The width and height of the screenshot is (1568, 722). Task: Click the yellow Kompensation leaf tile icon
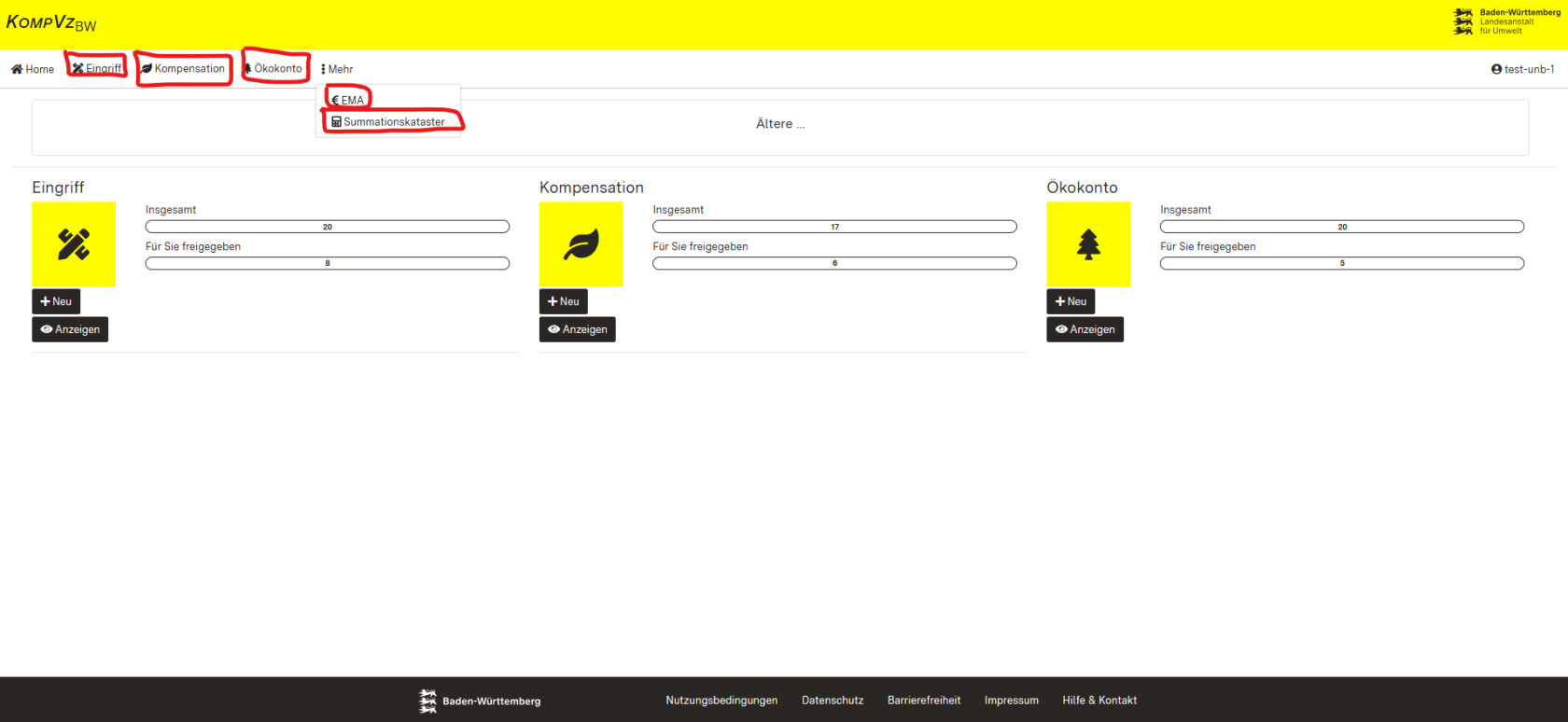581,244
